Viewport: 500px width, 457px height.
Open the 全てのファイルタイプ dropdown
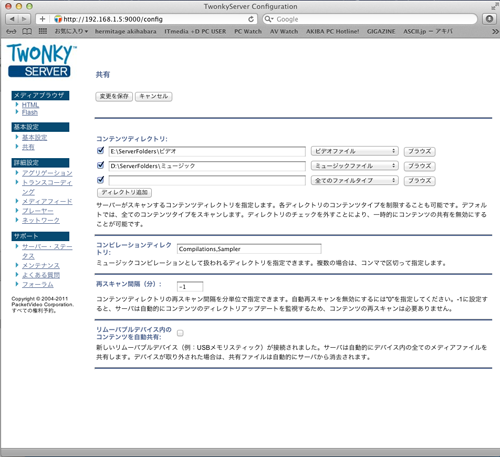click(x=355, y=180)
